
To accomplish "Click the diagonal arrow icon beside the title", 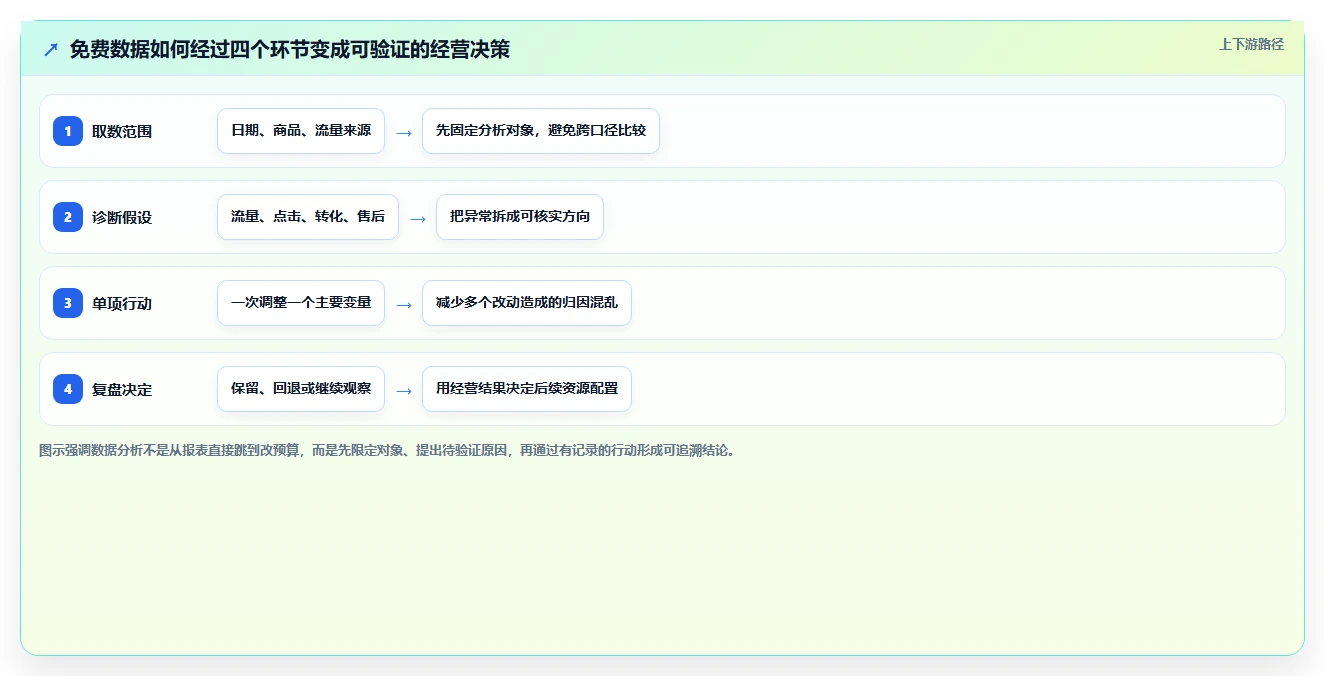I will click(x=51, y=50).
